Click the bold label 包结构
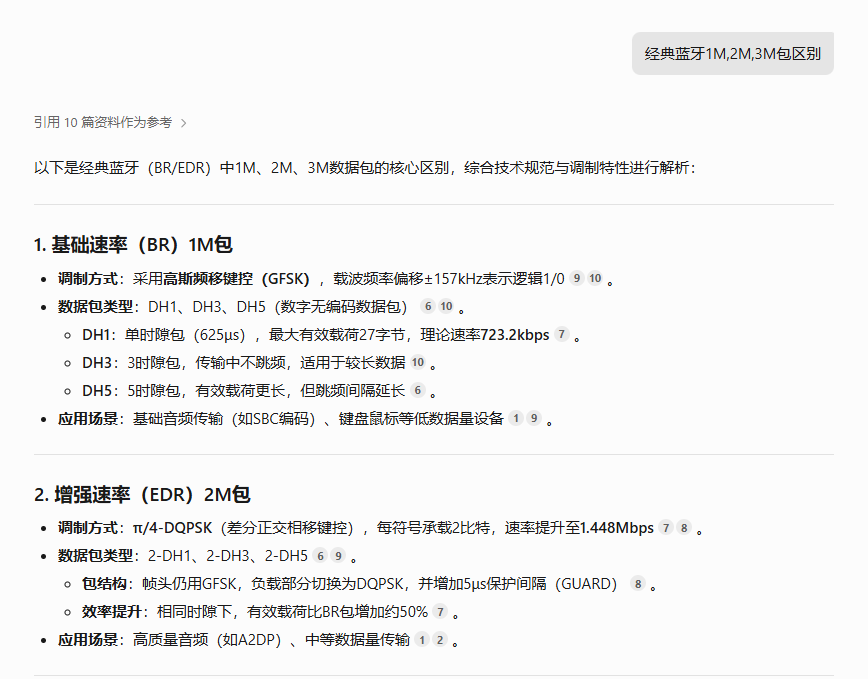This screenshot has width=868, height=679. click(104, 584)
